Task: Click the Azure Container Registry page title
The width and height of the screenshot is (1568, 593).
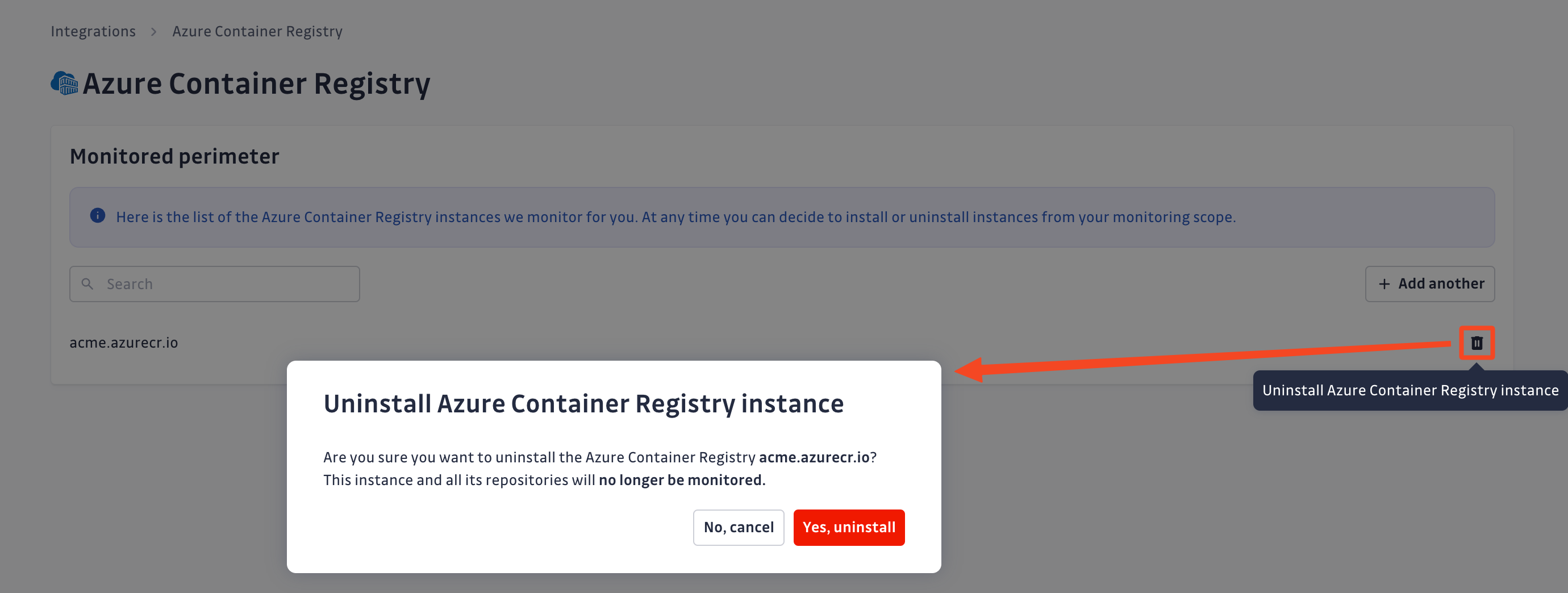Action: 256,83
